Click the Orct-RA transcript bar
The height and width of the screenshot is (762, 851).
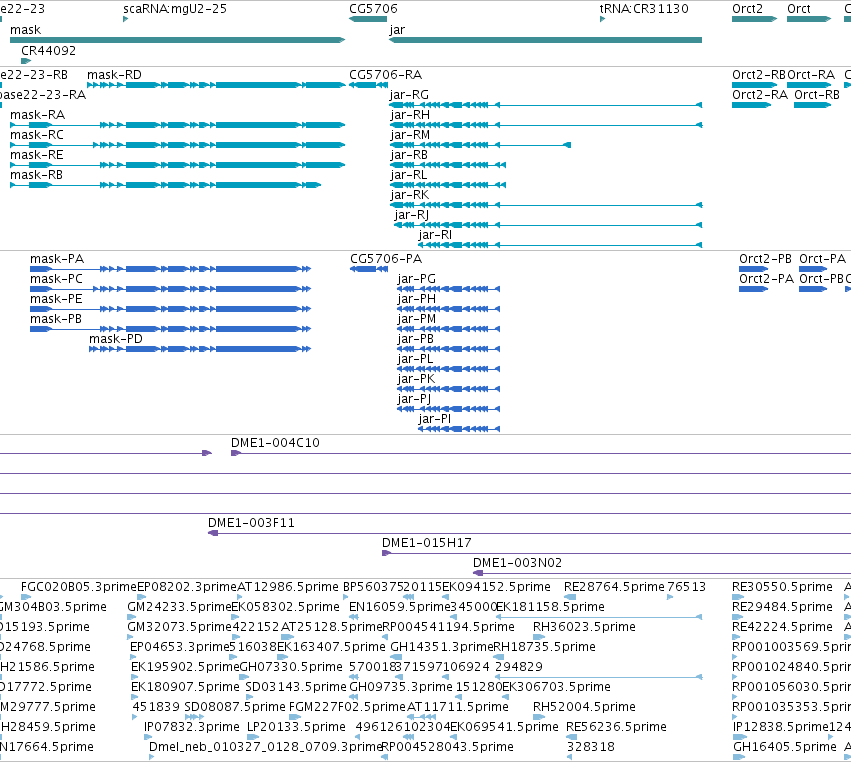tap(809, 85)
